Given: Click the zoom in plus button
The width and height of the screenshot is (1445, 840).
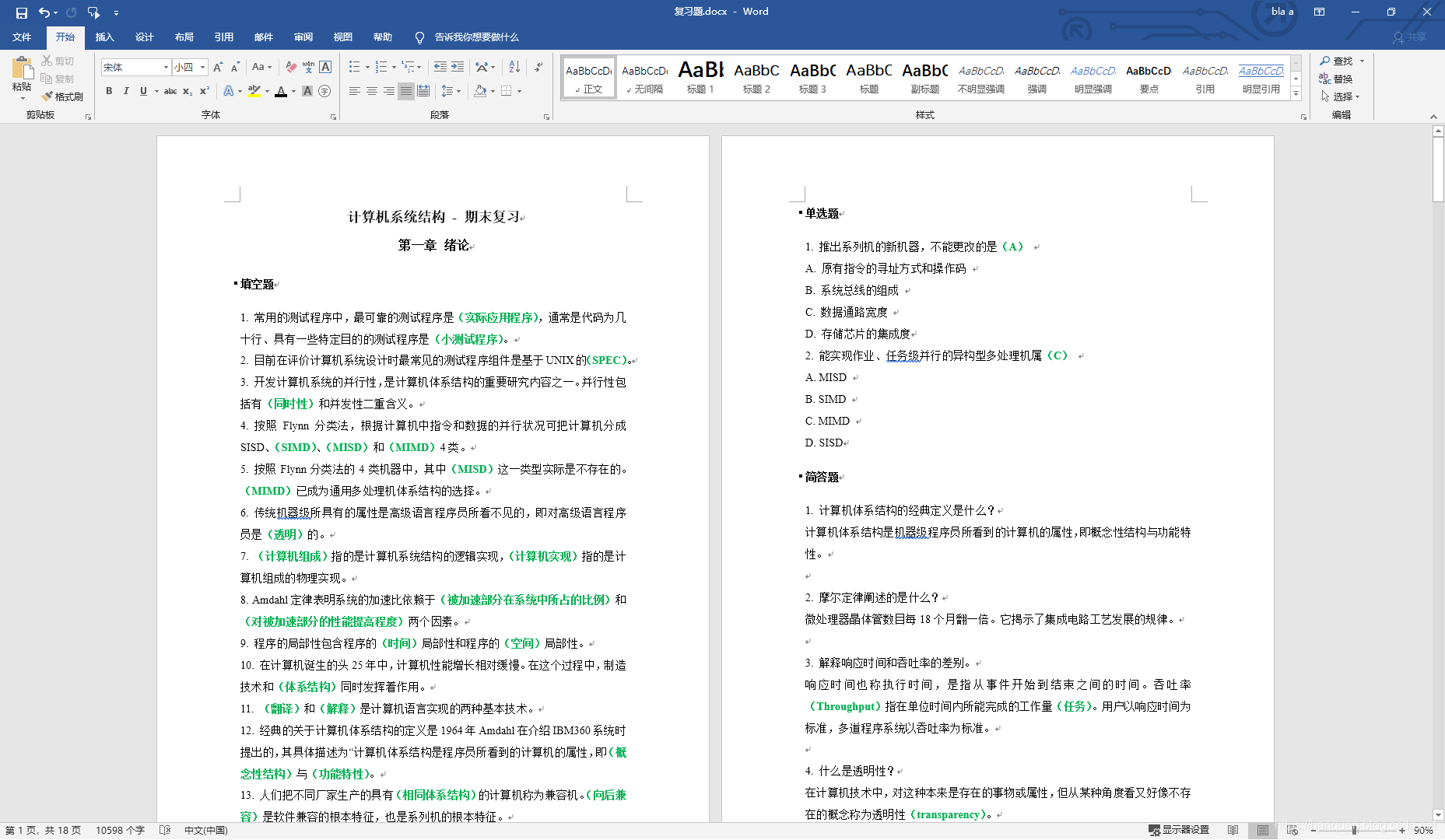Looking at the screenshot, I should click(x=1402, y=831).
